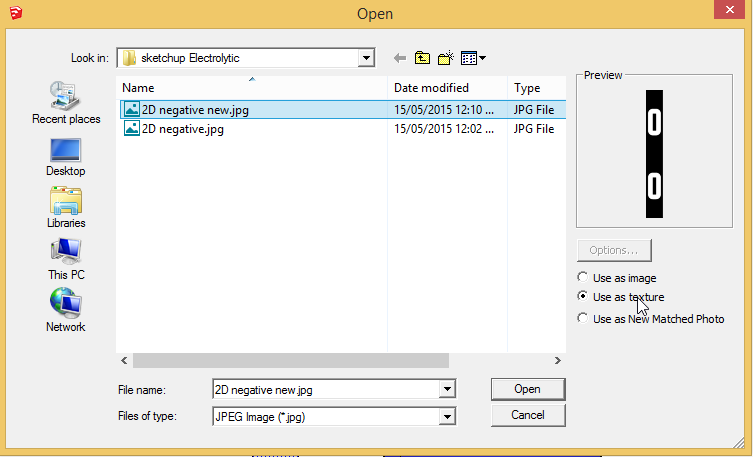Expand the File name dropdown arrow
The width and height of the screenshot is (753, 457).
click(447, 389)
